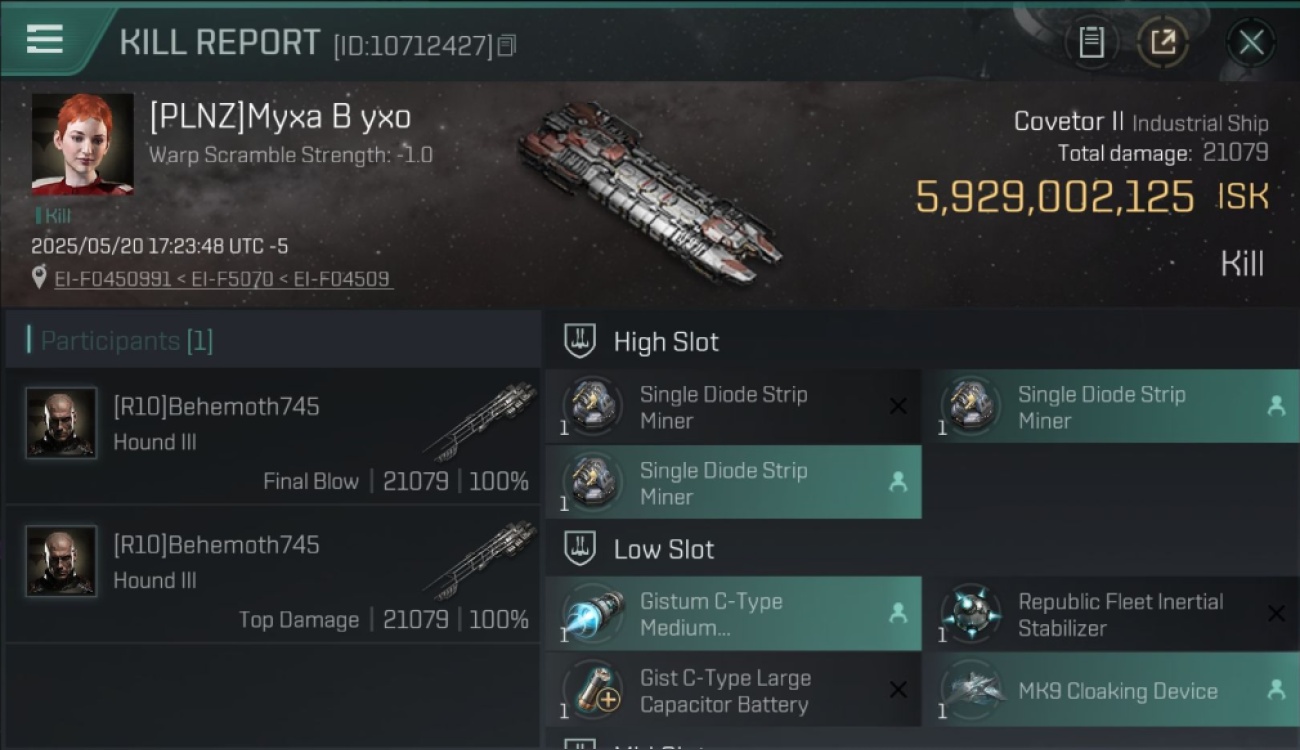This screenshot has width=1300, height=750.
Task: Open Behemoth745 Final Blow portrait
Action: point(61,423)
